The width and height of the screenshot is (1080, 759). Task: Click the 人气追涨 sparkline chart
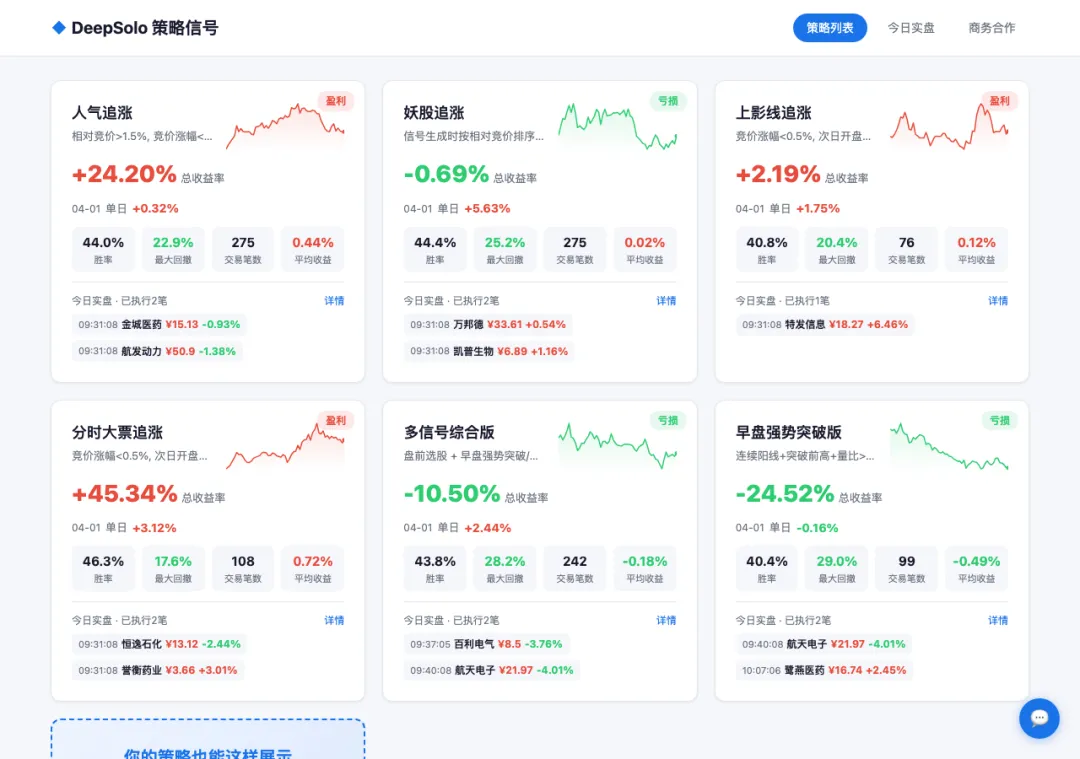click(285, 125)
